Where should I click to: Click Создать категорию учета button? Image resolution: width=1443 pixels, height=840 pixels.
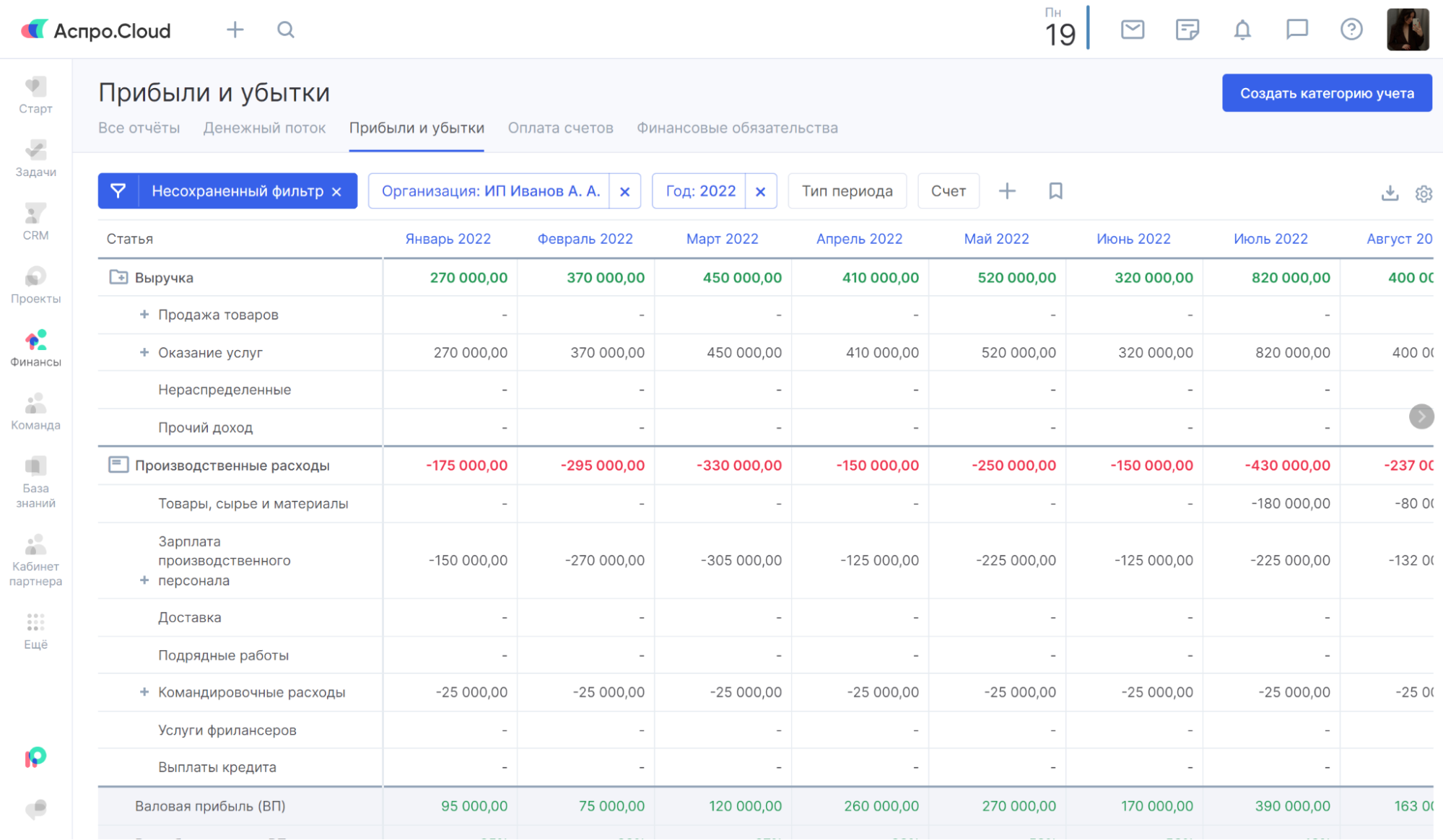pos(1326,93)
